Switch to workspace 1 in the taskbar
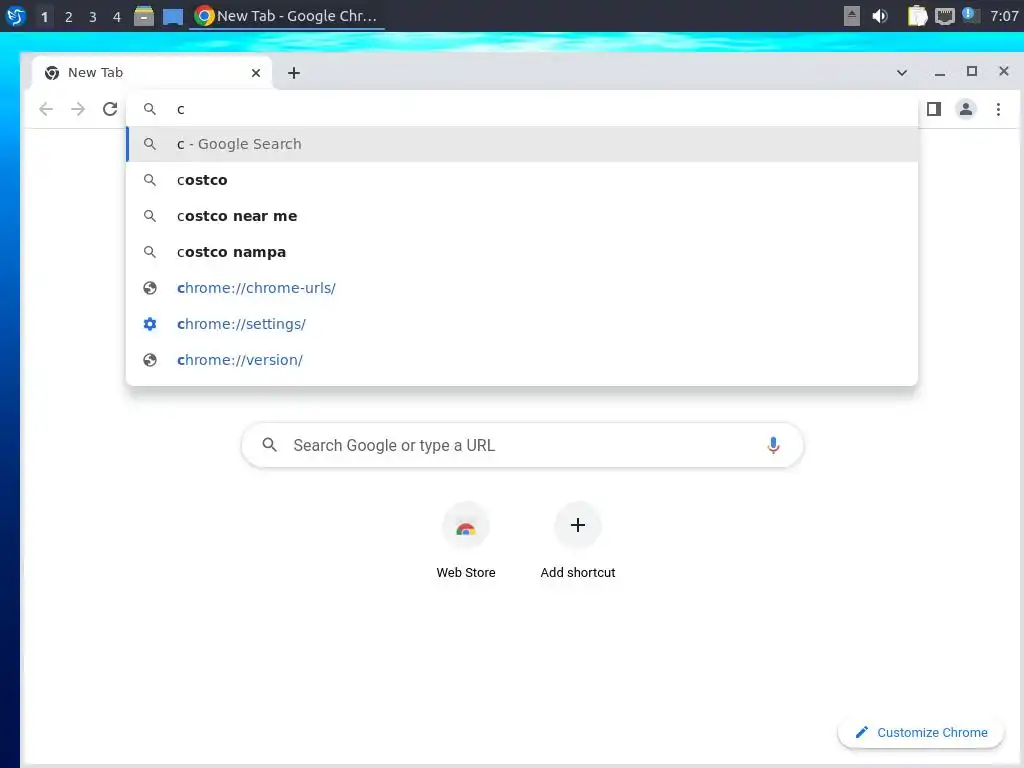This screenshot has height=768, width=1024. pyautogui.click(x=44, y=16)
